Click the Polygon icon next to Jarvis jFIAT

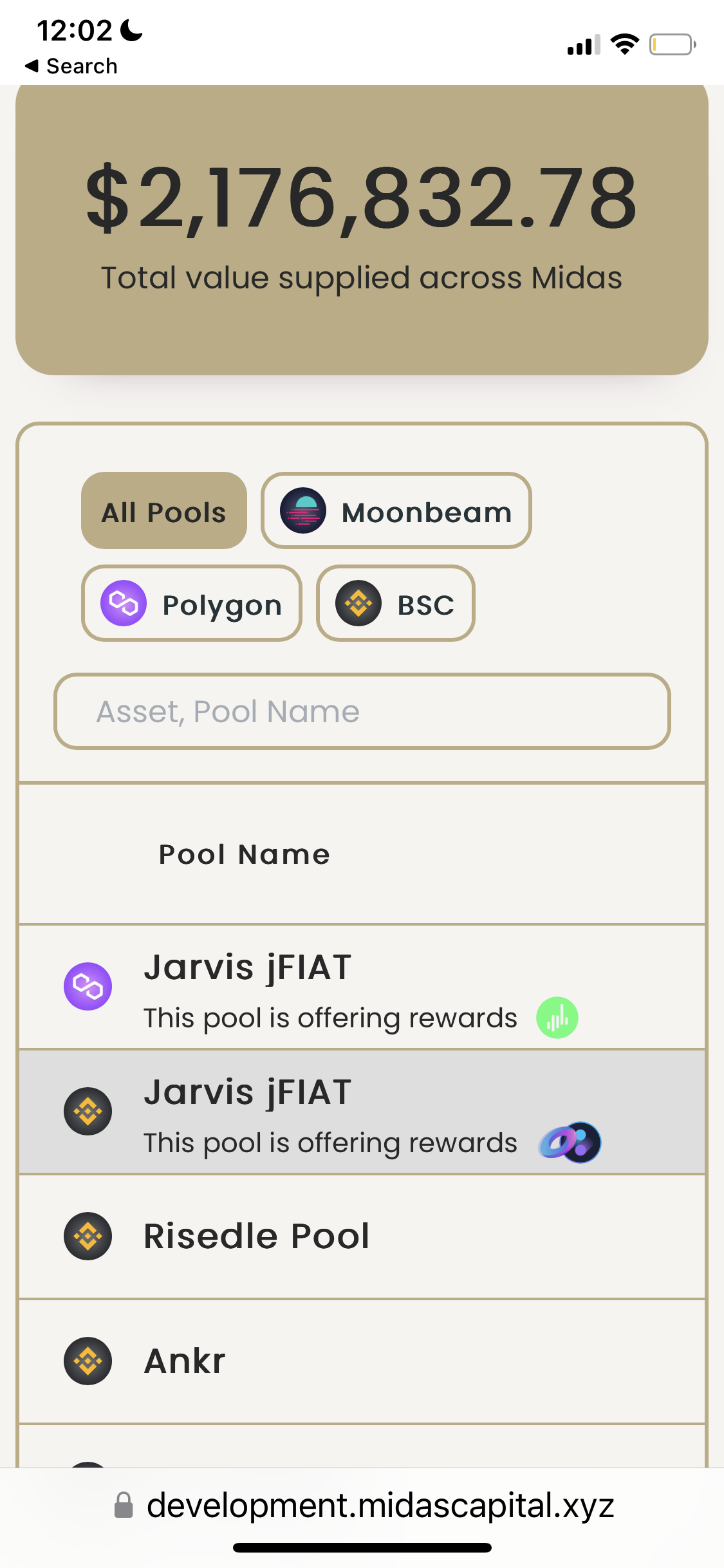pos(88,985)
